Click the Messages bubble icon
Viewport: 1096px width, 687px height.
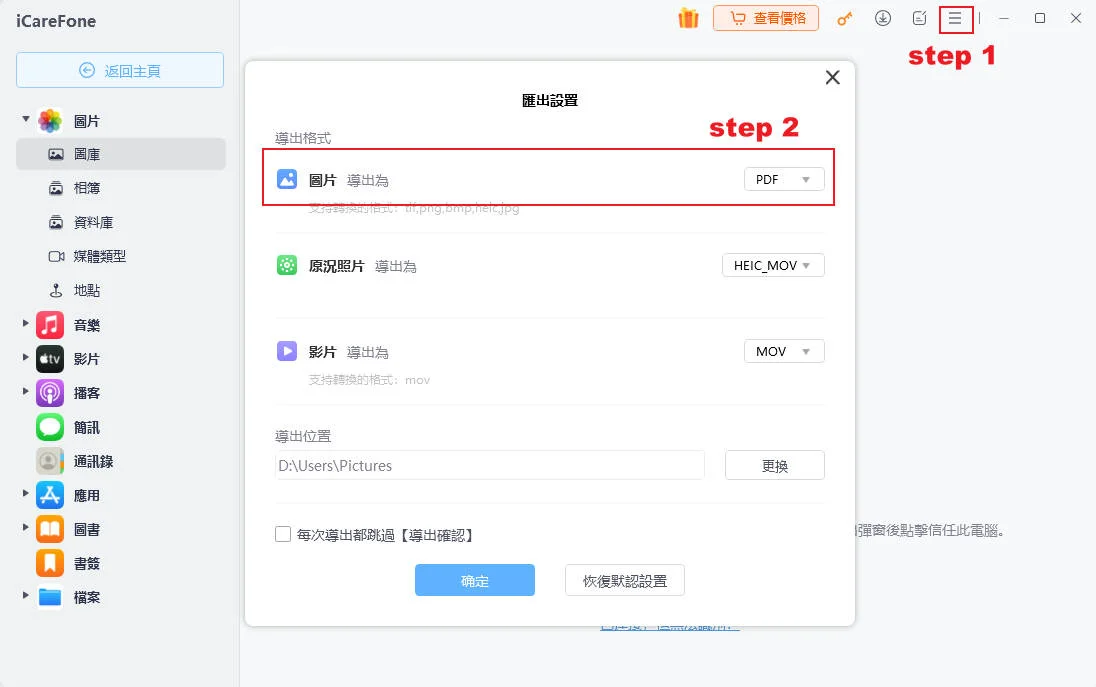(x=50, y=427)
